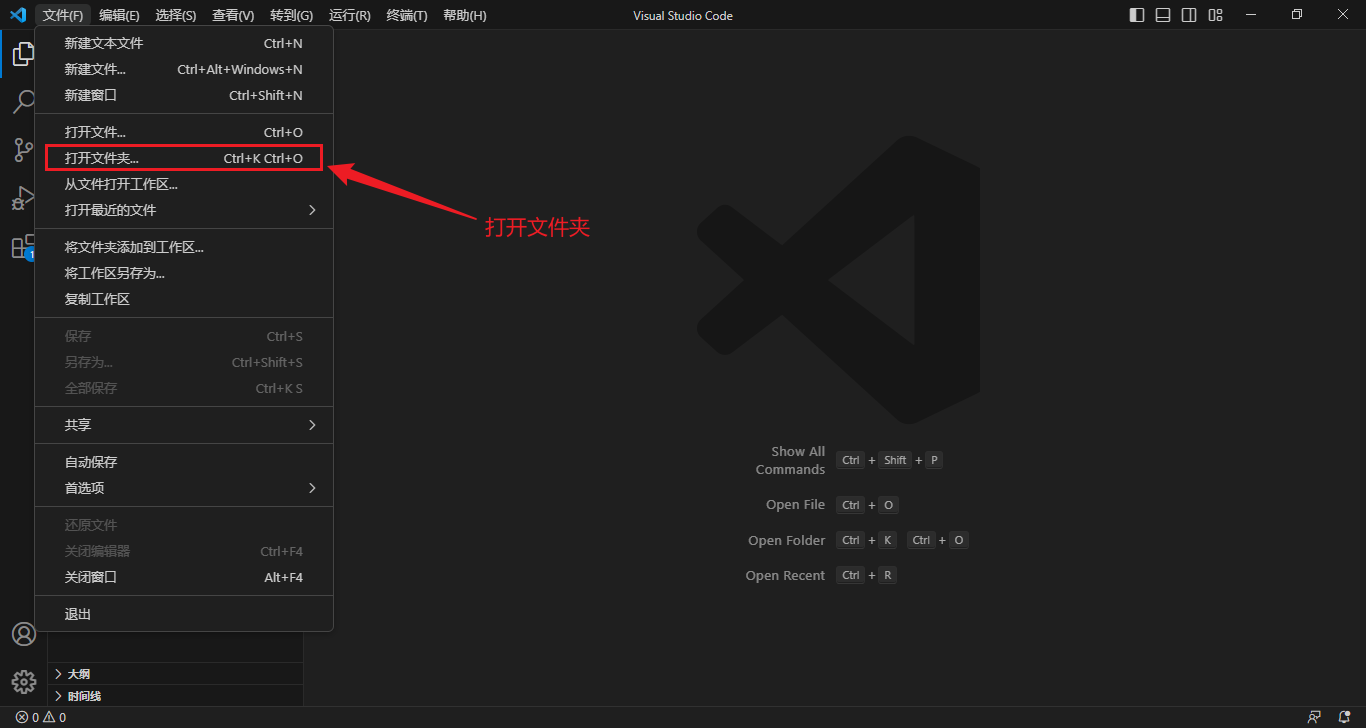This screenshot has width=1366, height=728.
Task: Expand the 大纲 outline section
Action: point(176,674)
